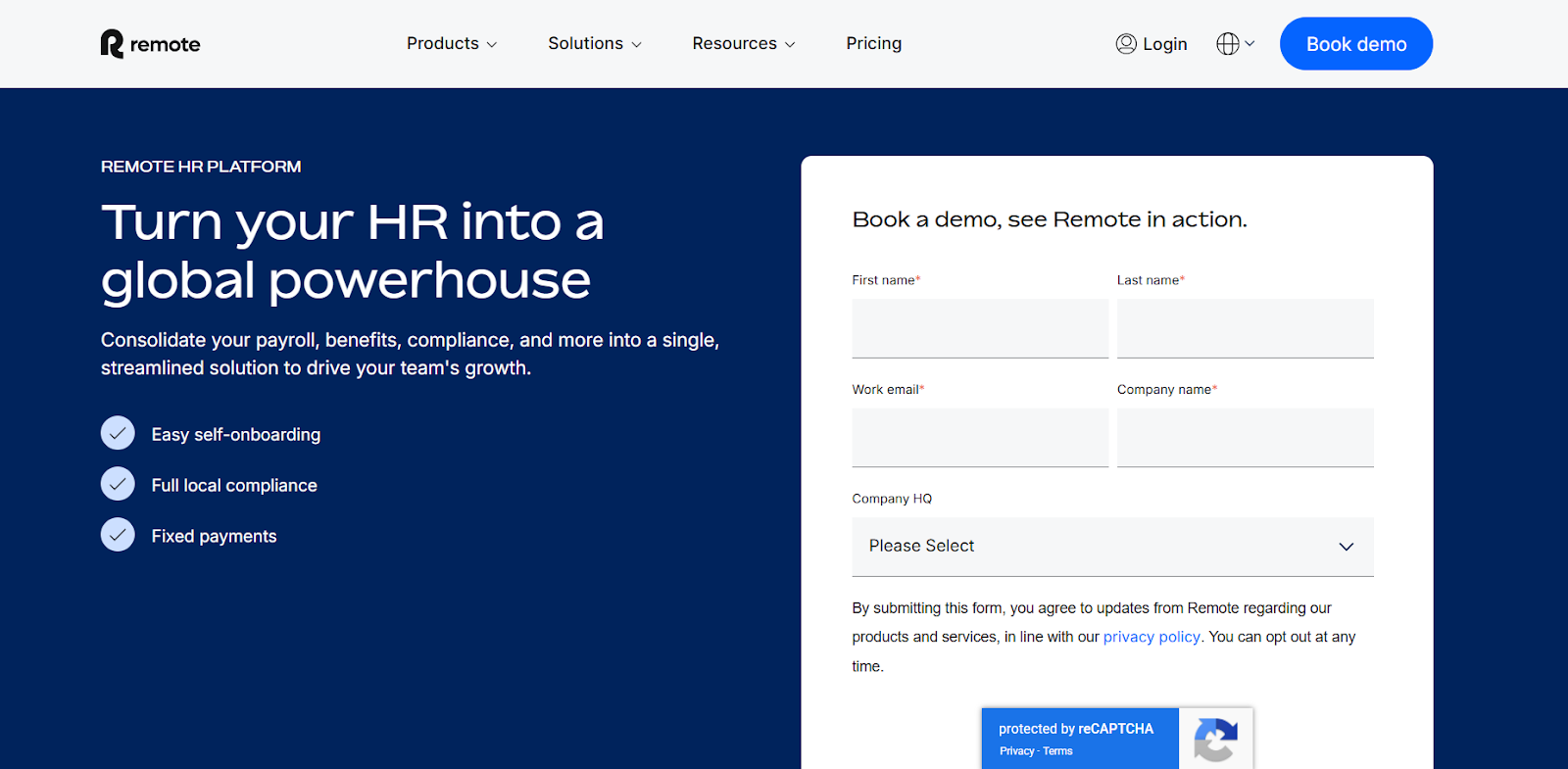Focus the Work email field
1568x769 pixels.
point(980,438)
